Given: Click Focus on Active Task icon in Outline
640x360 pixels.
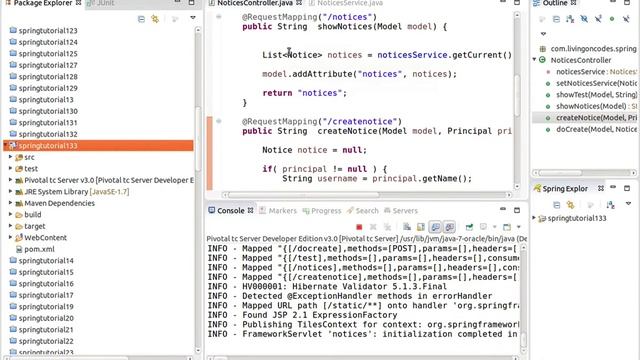Looking at the screenshot, I should (542, 19).
